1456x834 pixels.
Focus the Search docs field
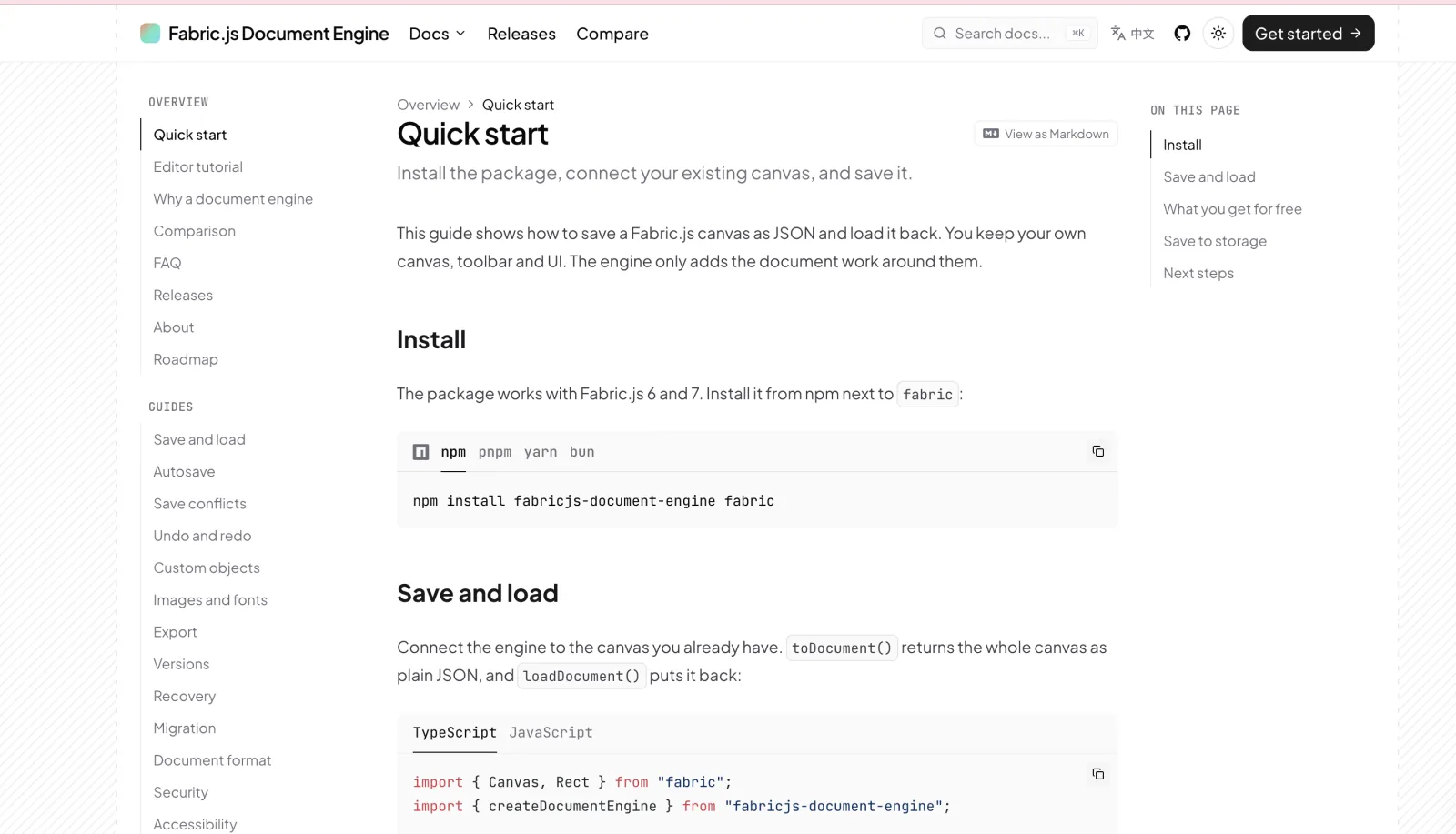1009,34
